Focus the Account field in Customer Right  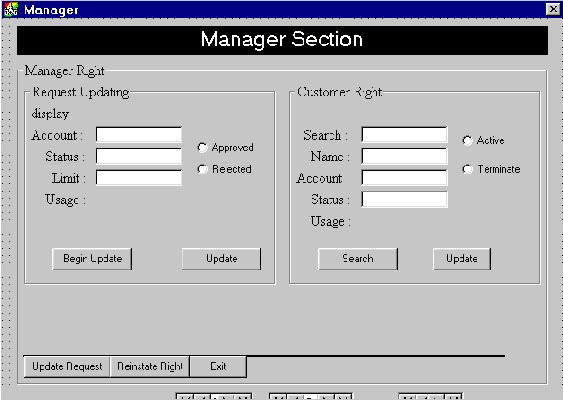[x=404, y=178]
